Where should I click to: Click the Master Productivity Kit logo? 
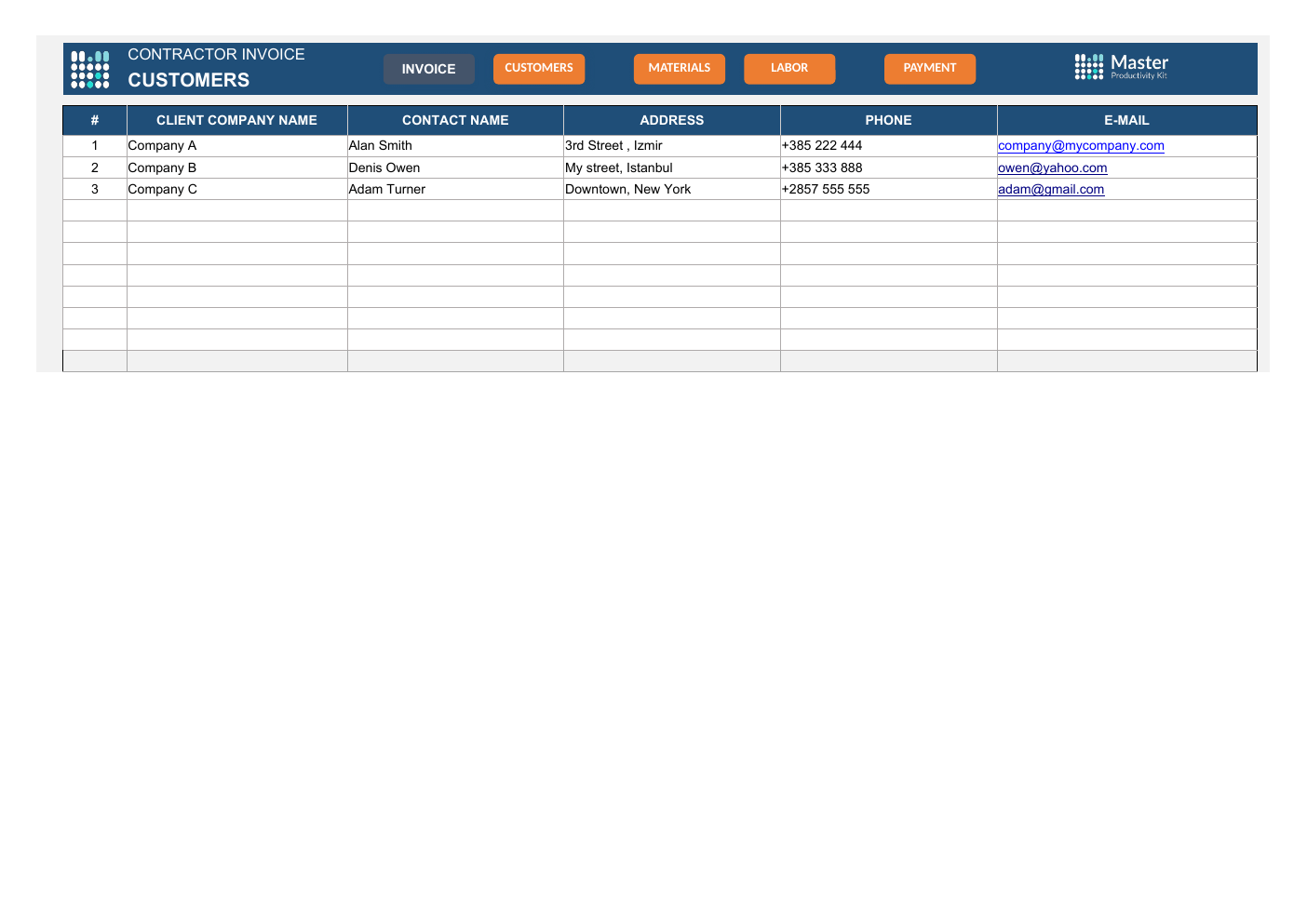[1121, 67]
